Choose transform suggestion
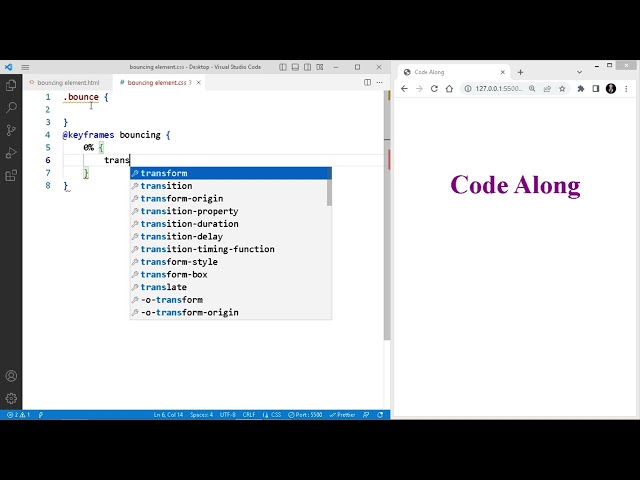The width and height of the screenshot is (640, 480). click(231, 173)
